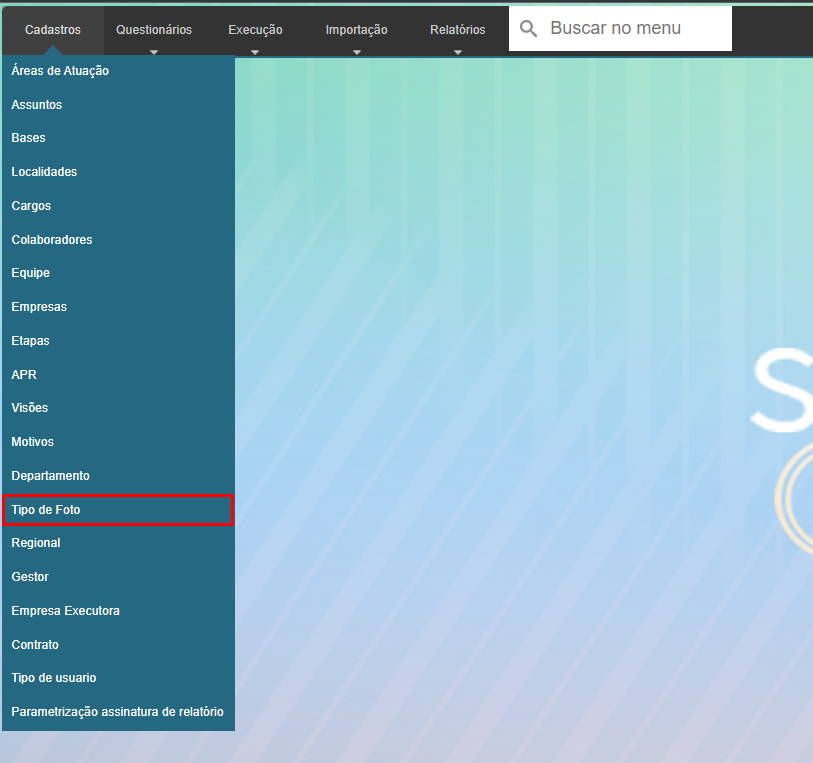
Task: Click the APR menu item
Action: [x=24, y=375]
